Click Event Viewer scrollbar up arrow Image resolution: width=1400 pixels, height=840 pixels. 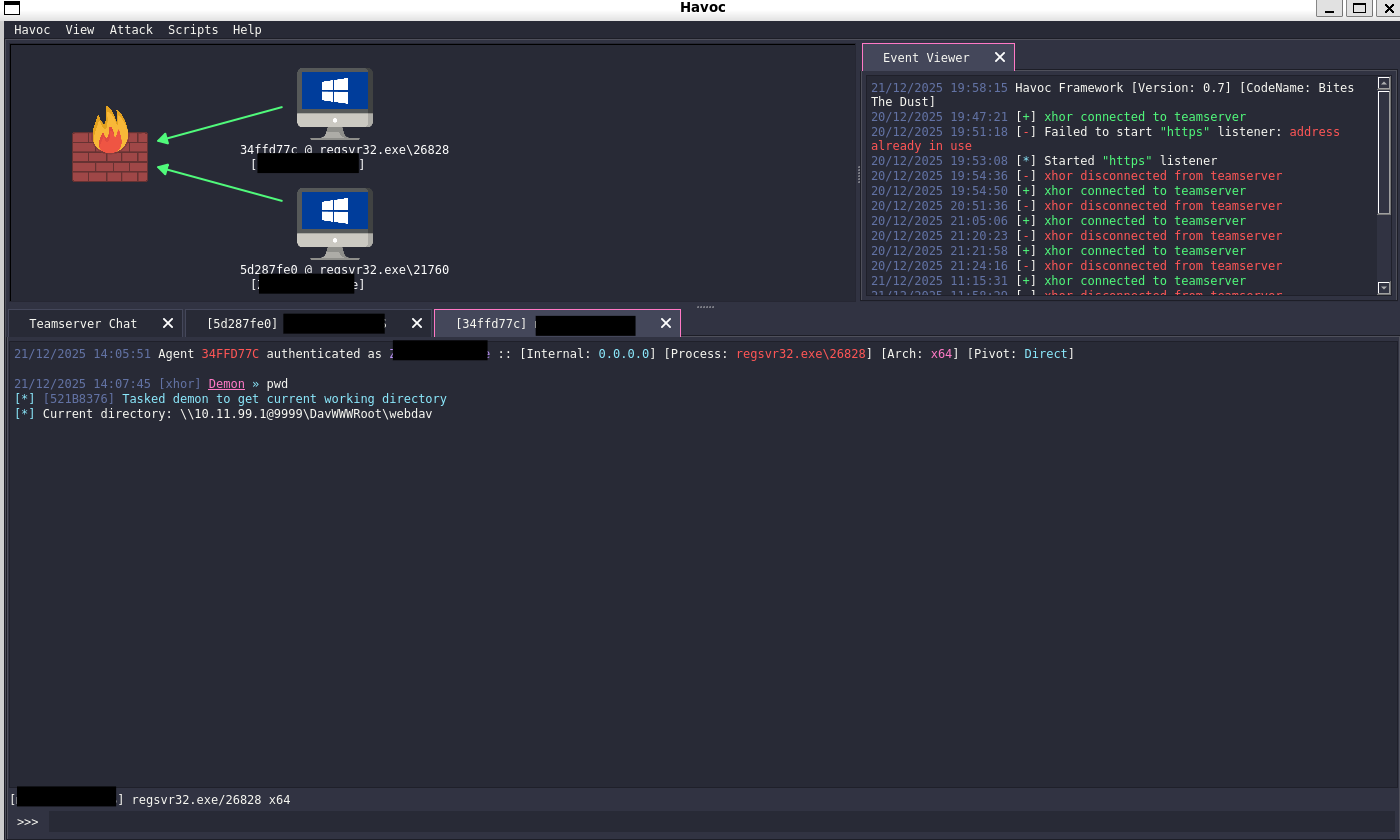pyautogui.click(x=1384, y=84)
